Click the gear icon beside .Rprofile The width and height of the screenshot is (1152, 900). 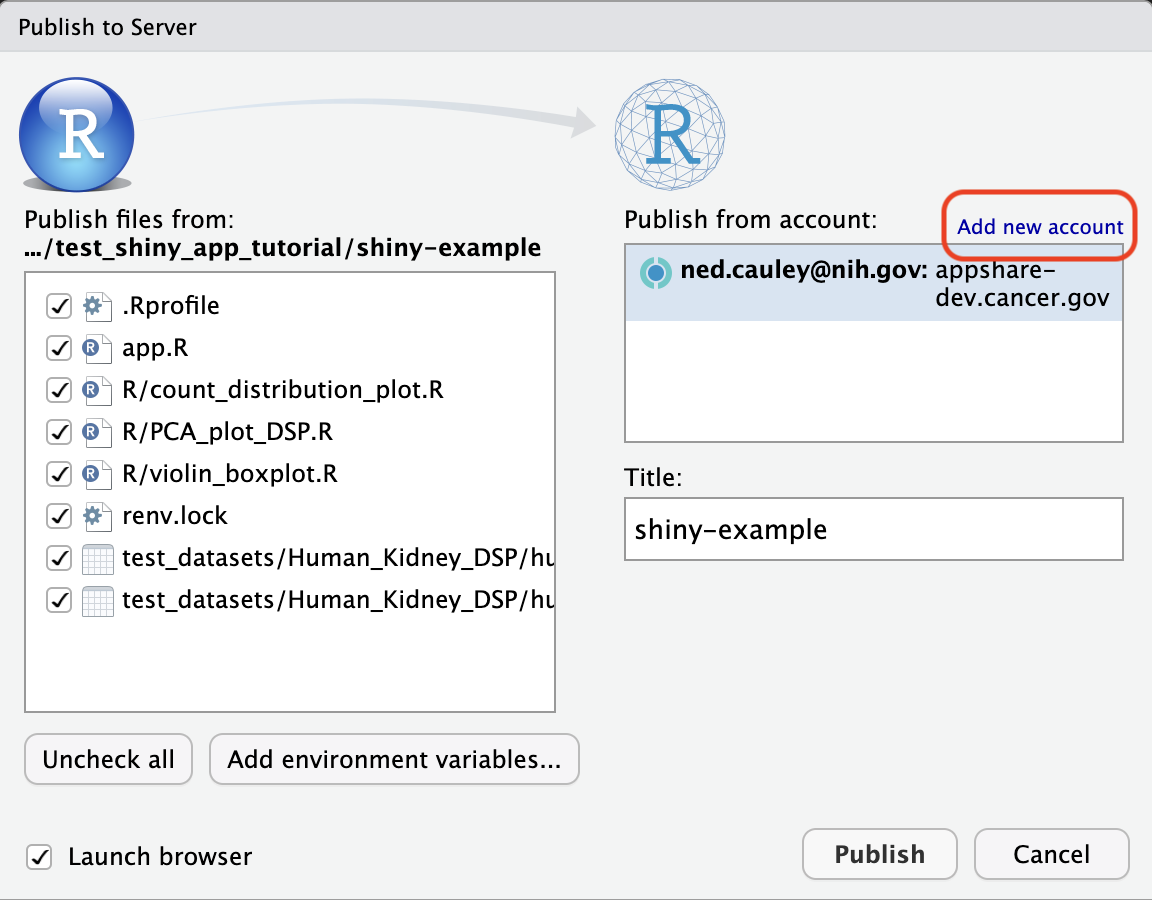pyautogui.click(x=95, y=306)
